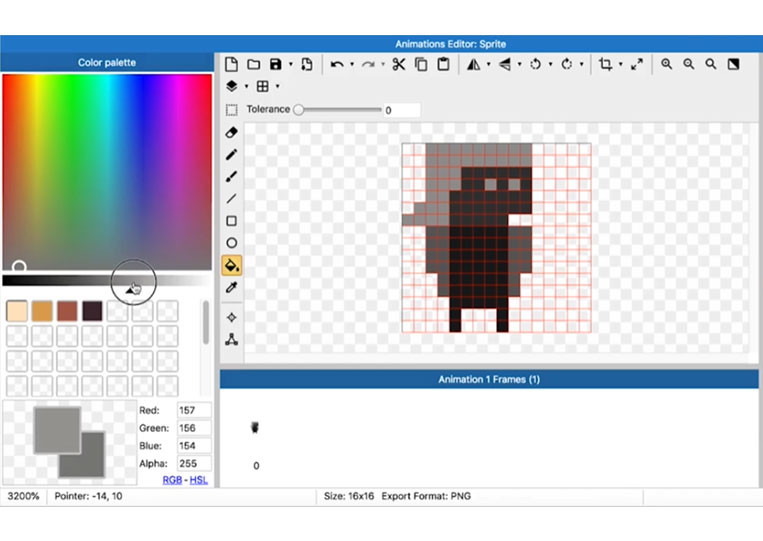Expand flip horizontal options
Screen dimensions: 763x541
point(489,64)
